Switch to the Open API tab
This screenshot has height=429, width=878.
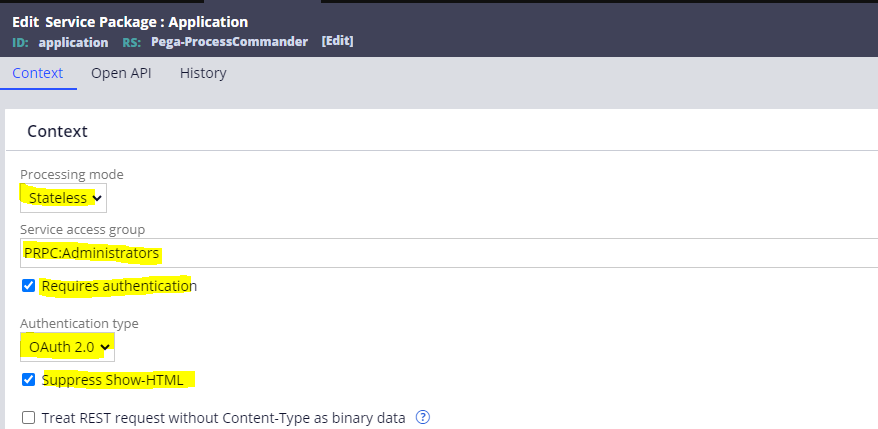121,73
